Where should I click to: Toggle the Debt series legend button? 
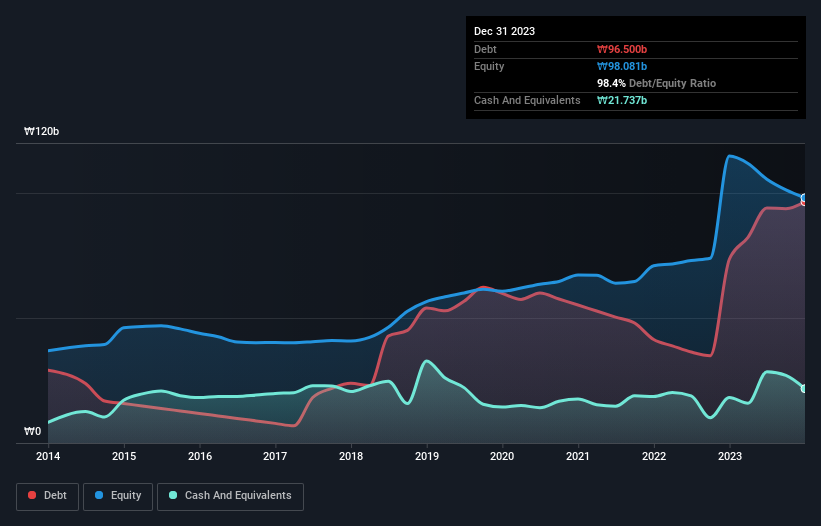coord(48,496)
